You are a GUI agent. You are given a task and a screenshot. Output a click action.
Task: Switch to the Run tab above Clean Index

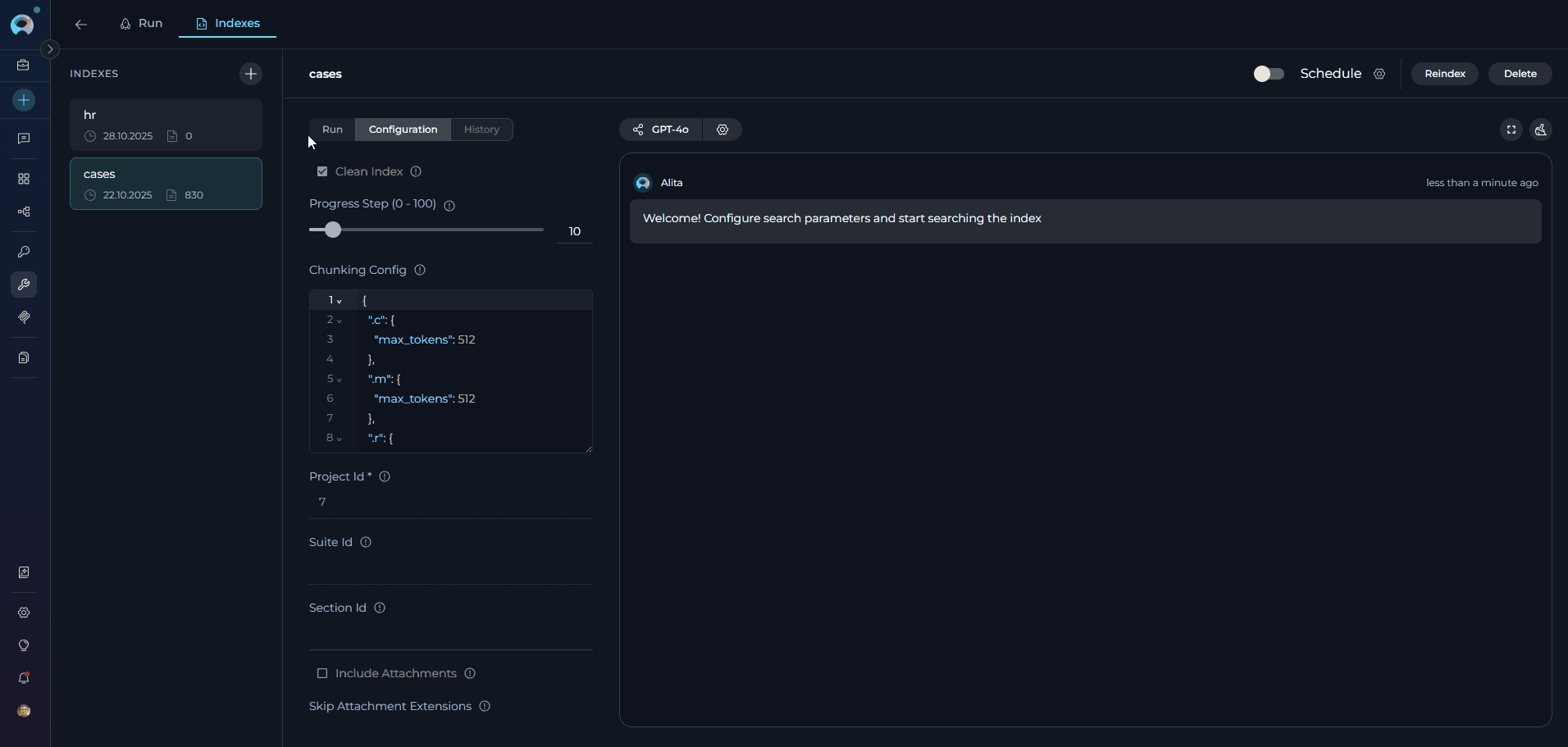click(x=332, y=130)
